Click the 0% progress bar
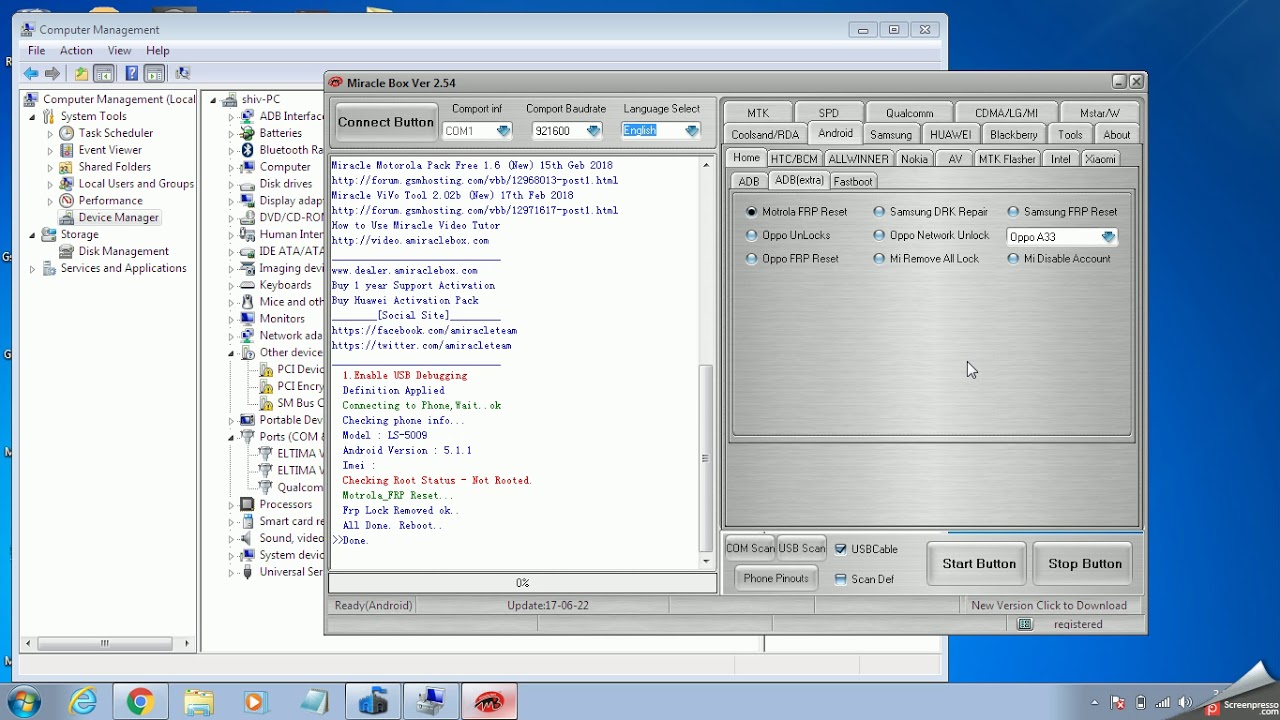The width and height of the screenshot is (1280, 720). (522, 583)
